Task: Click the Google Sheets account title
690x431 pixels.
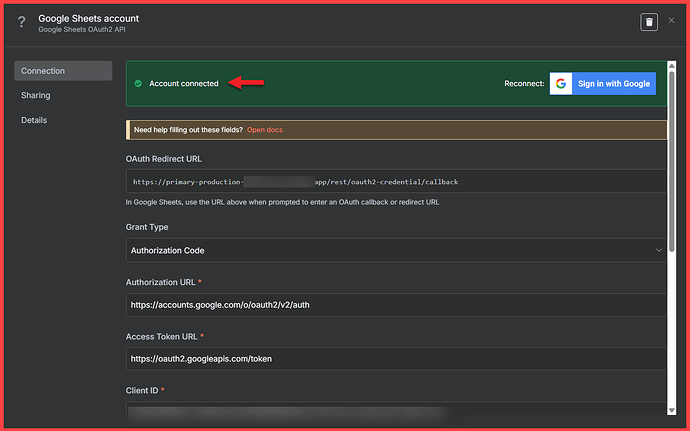Action: 88,18
